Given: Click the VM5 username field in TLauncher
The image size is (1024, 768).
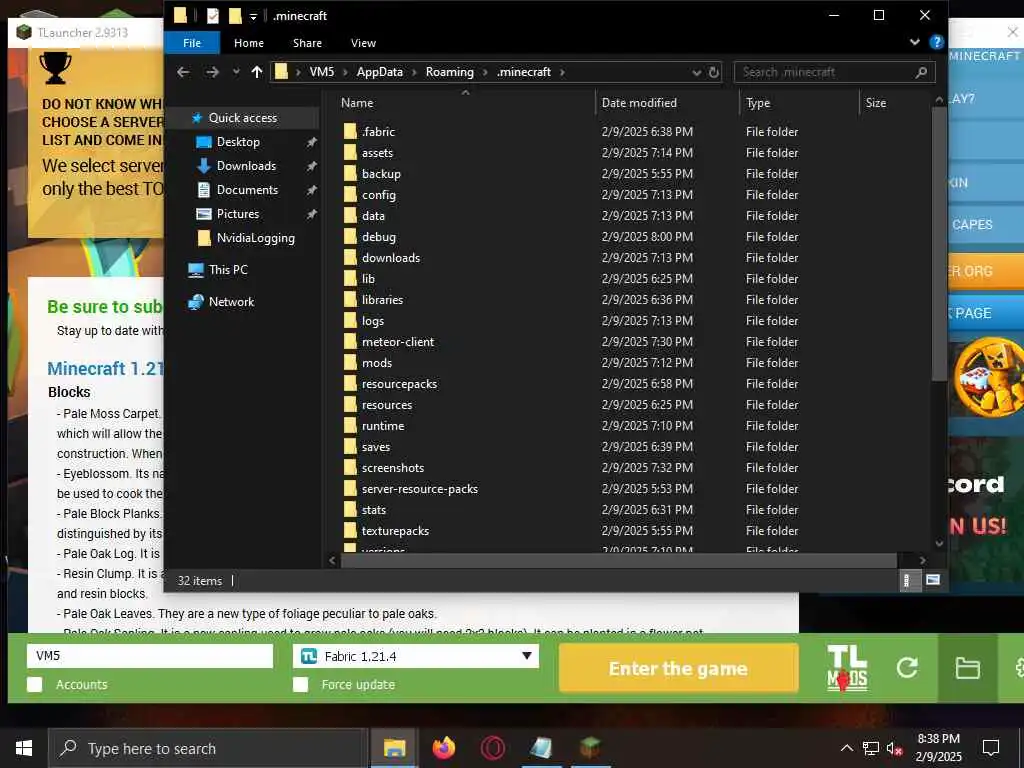Looking at the screenshot, I should pos(150,656).
